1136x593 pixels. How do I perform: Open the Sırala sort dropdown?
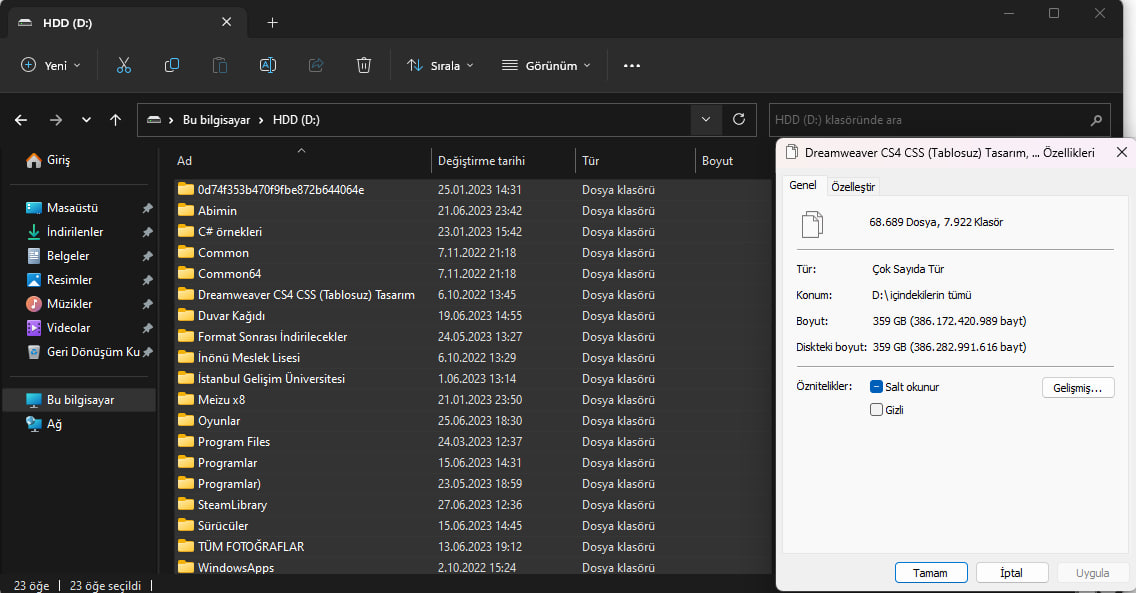click(x=440, y=65)
